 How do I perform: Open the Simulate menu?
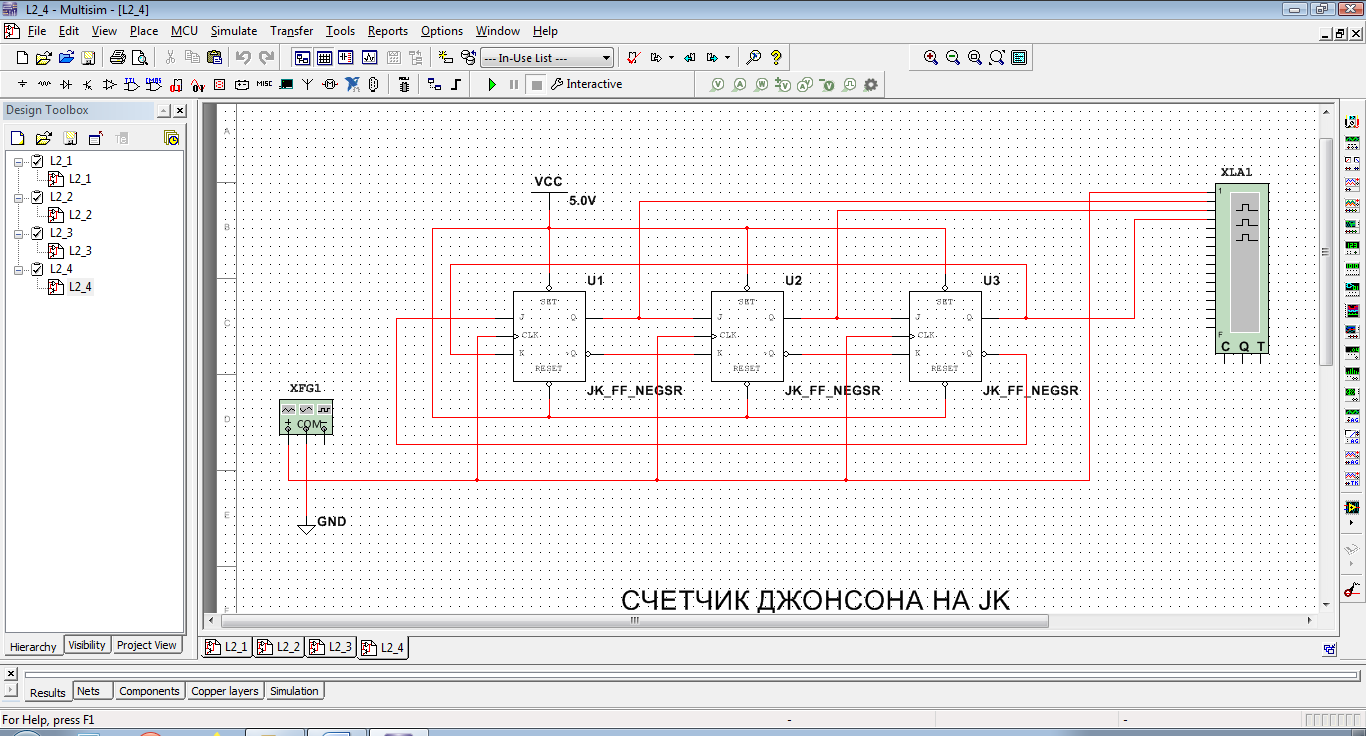point(233,31)
